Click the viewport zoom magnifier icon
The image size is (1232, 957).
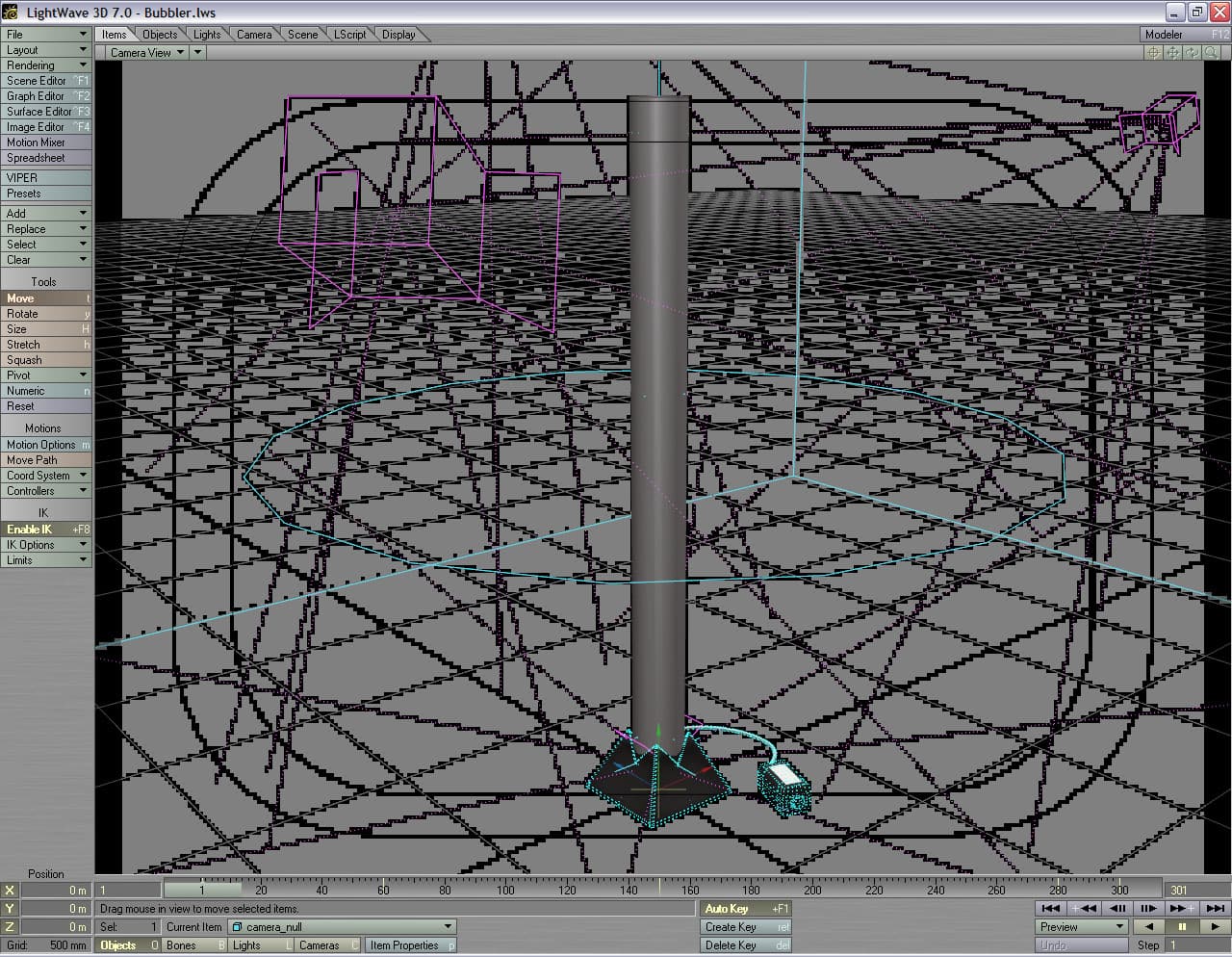1211,52
